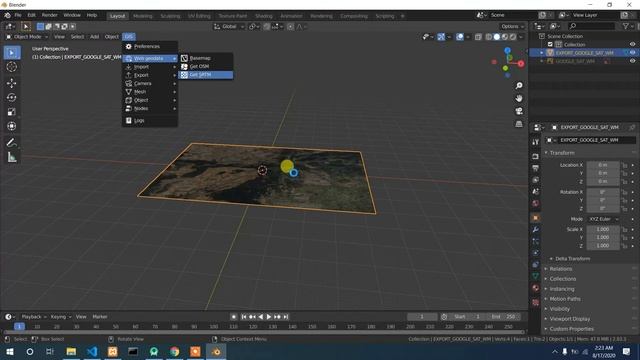Screen dimensions: 640x360
Task: Toggle visibility of EXPORT_GOOGLE_SAT_WM in outliner
Action: click(632, 53)
